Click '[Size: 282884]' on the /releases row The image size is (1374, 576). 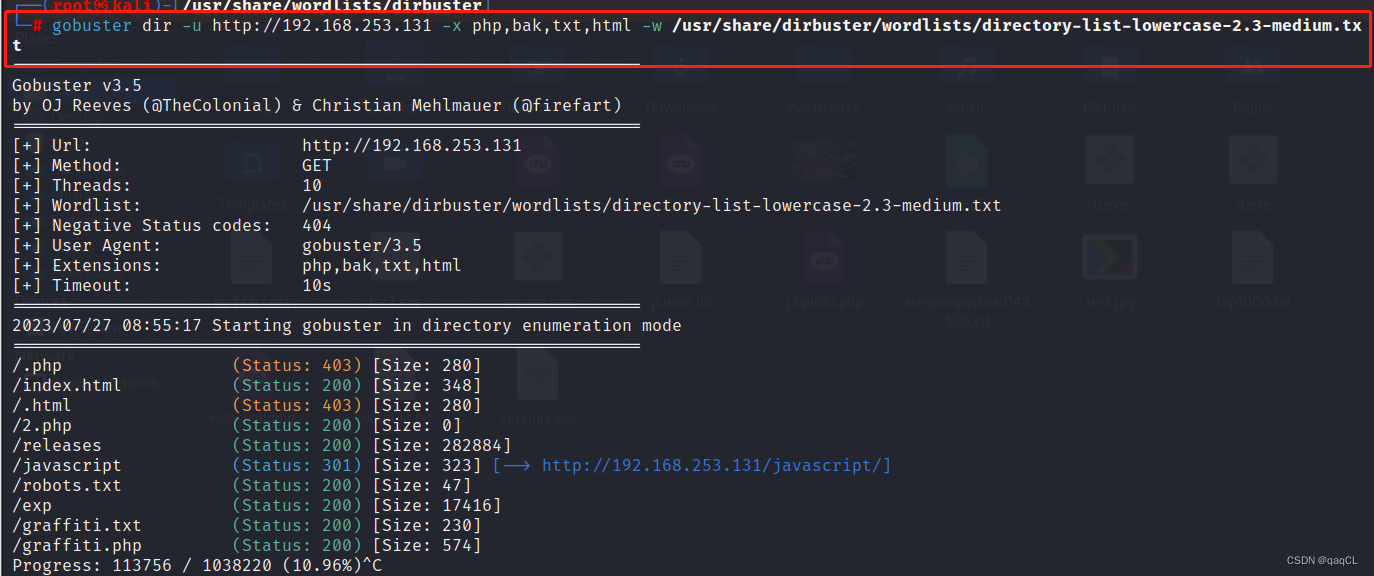(x=442, y=445)
